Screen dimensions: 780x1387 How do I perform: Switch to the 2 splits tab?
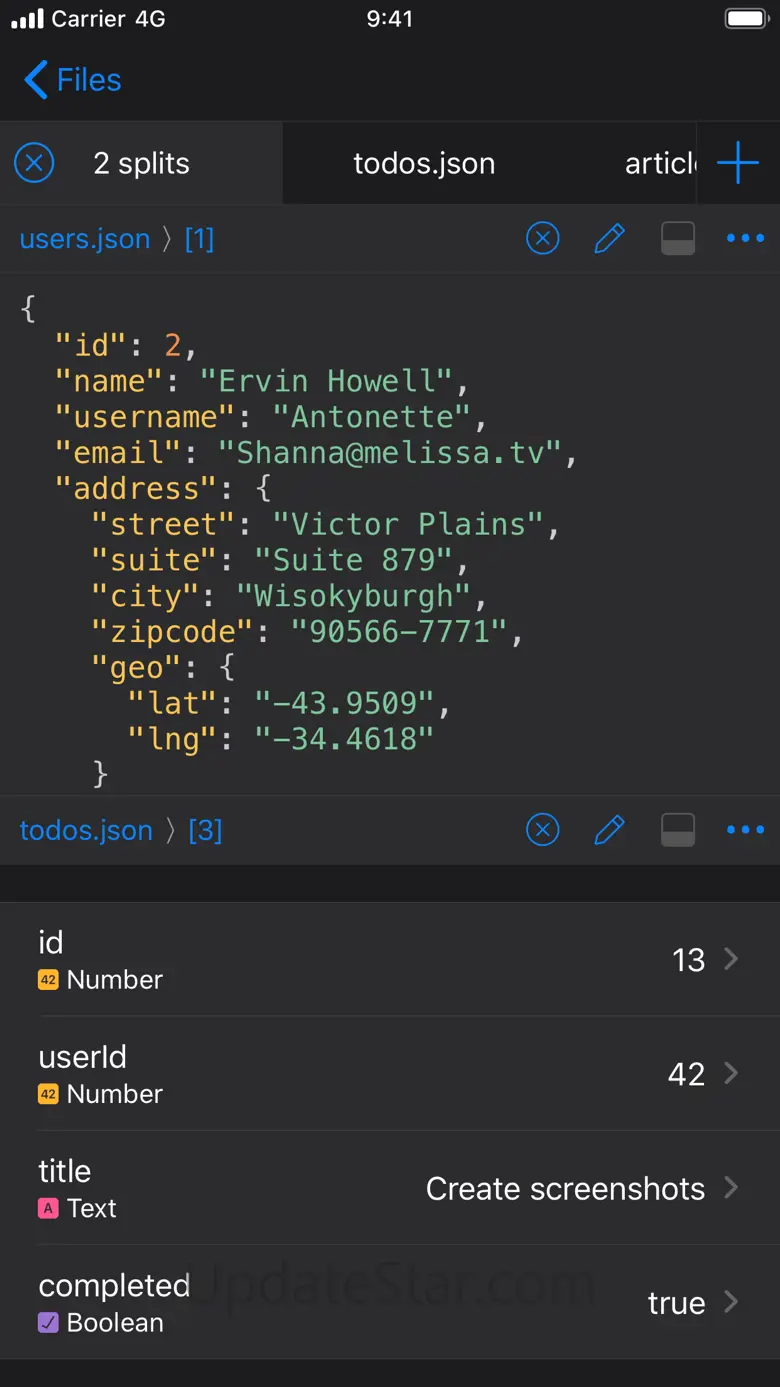142,164
